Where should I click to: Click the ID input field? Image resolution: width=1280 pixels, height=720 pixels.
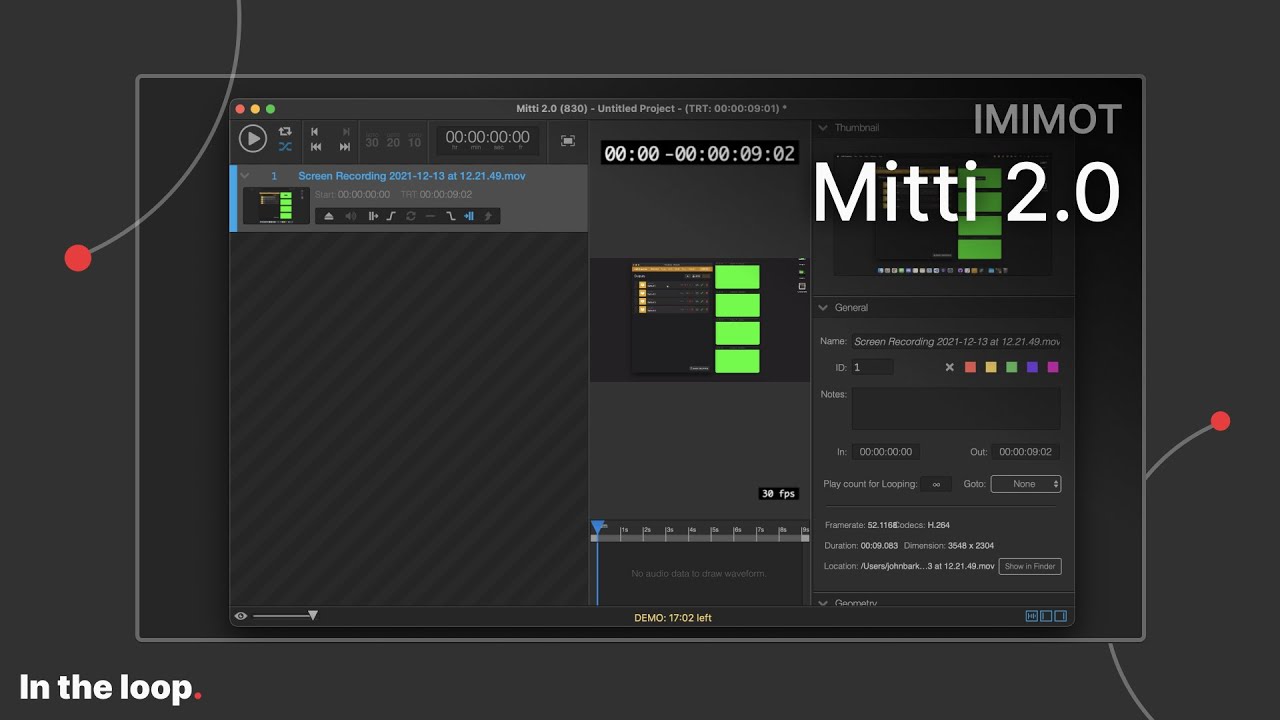point(872,367)
